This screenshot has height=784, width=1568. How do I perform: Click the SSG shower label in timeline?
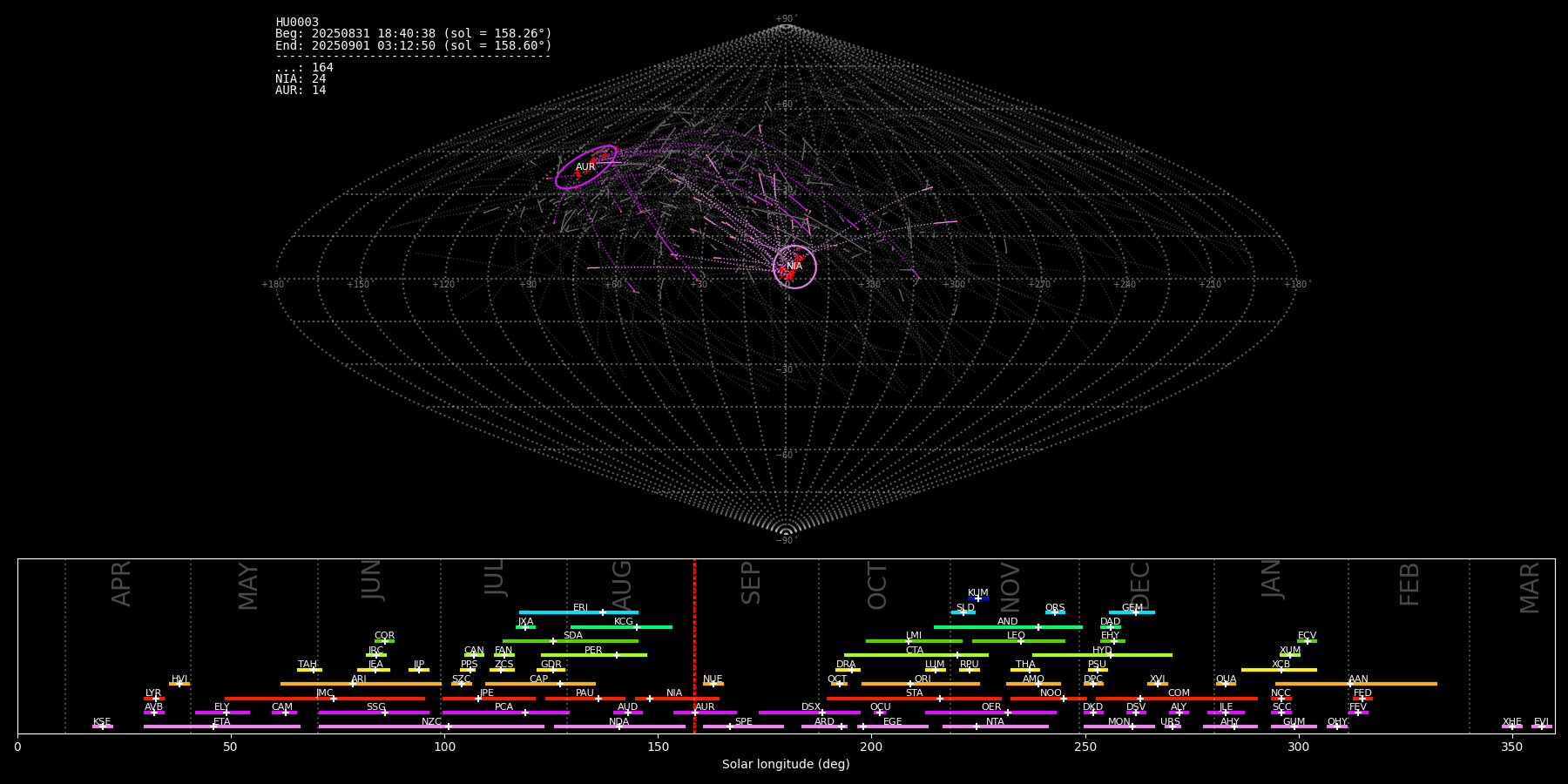point(376,707)
